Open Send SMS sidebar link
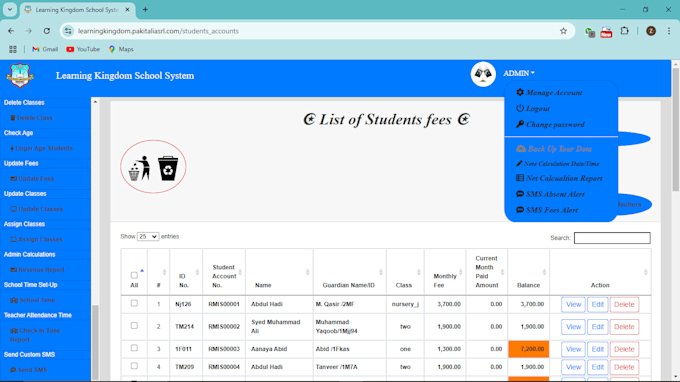680x382 pixels. 29,370
